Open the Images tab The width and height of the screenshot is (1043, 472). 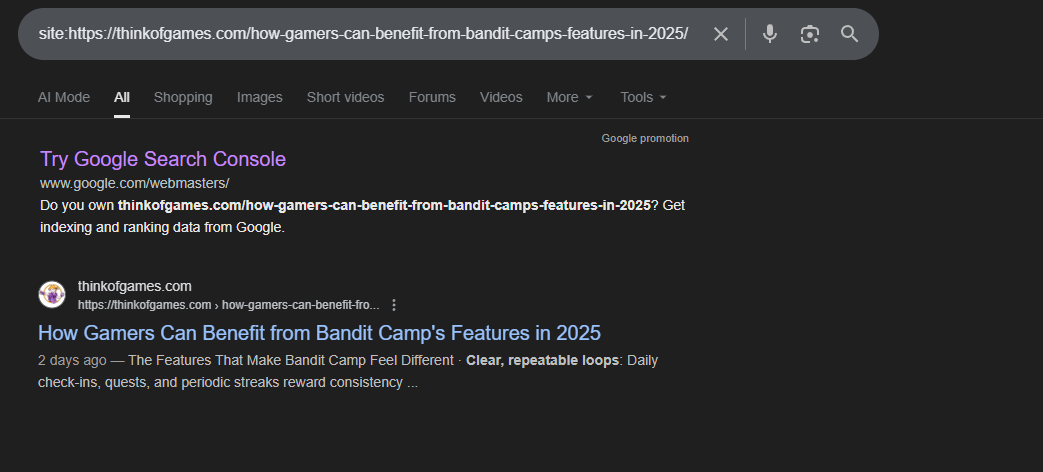260,97
